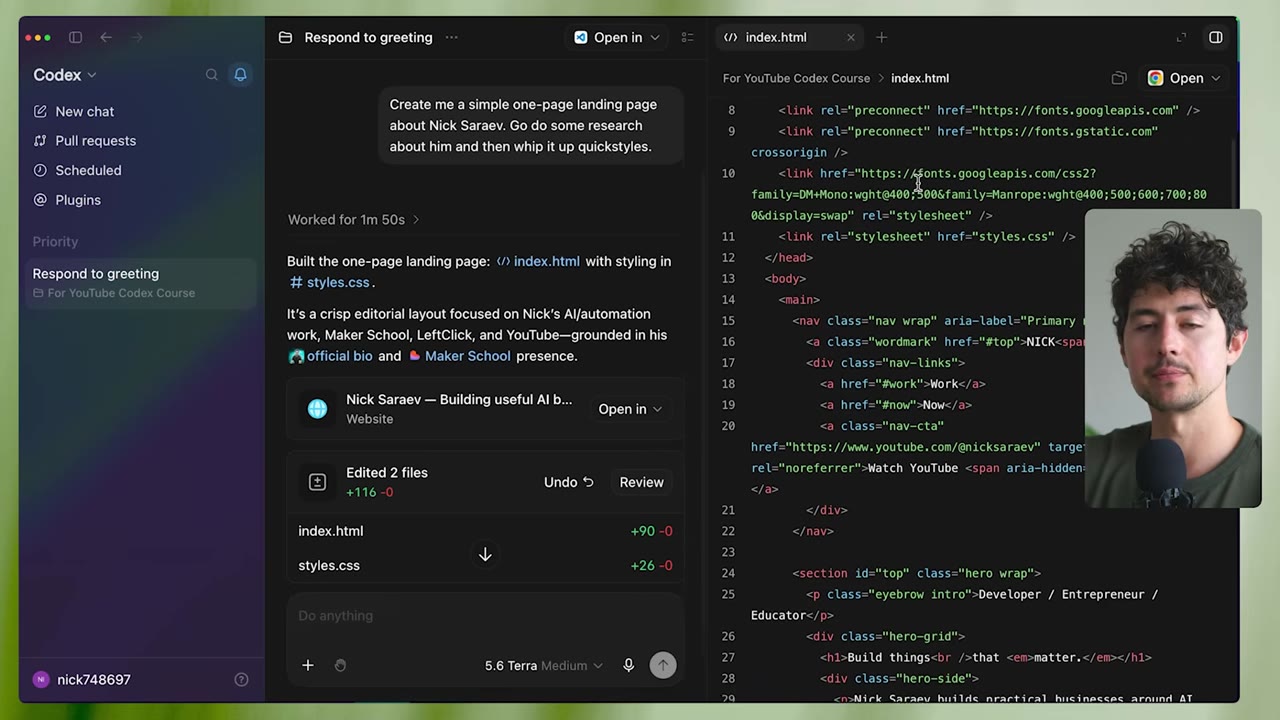Open index.html row in changes list
This screenshot has height=720, width=1280.
(x=485, y=531)
